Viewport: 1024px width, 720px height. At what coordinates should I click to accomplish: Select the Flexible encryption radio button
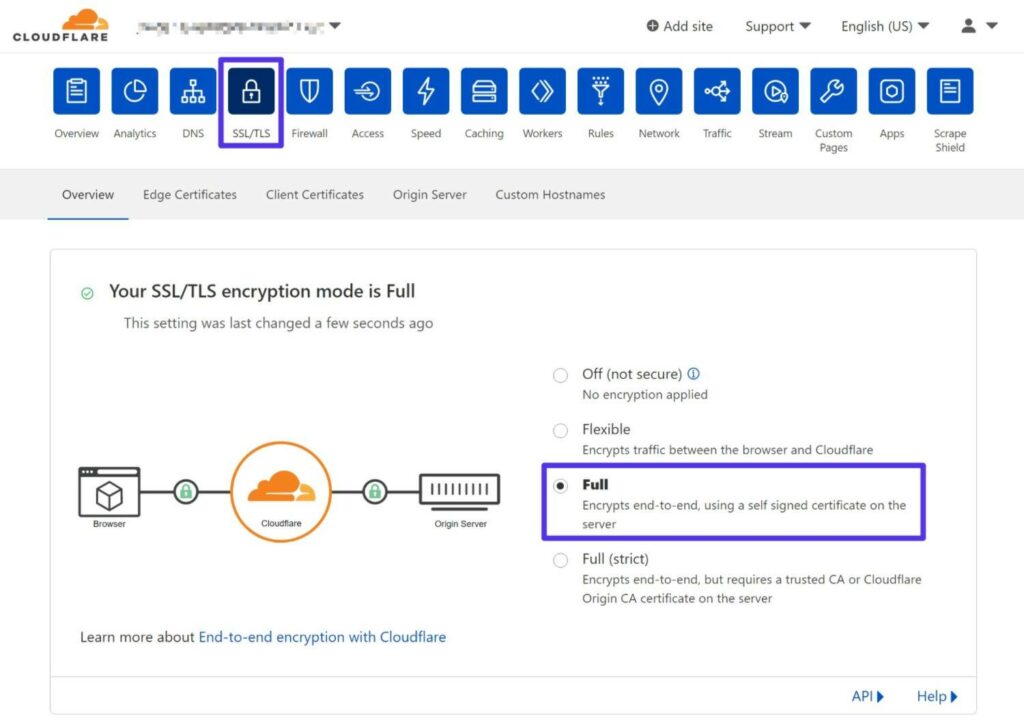click(560, 430)
